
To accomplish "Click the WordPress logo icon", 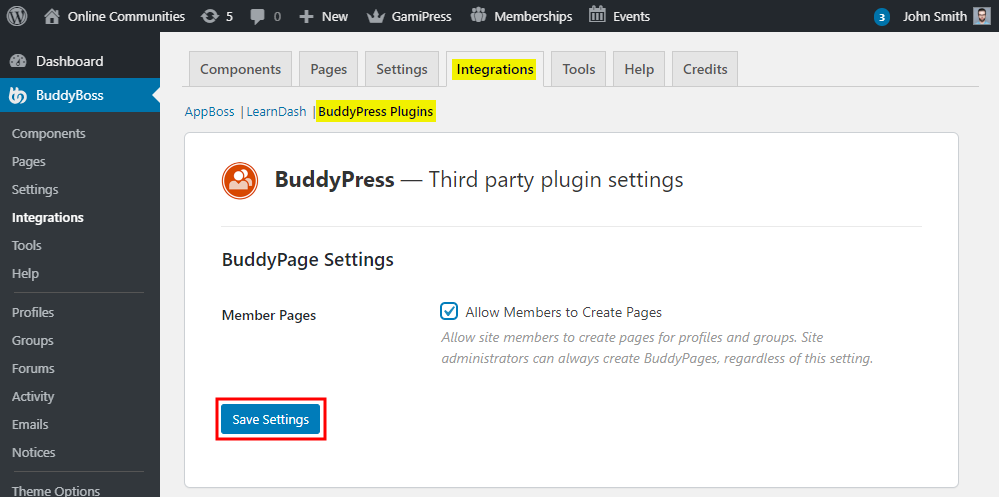I will [x=17, y=16].
